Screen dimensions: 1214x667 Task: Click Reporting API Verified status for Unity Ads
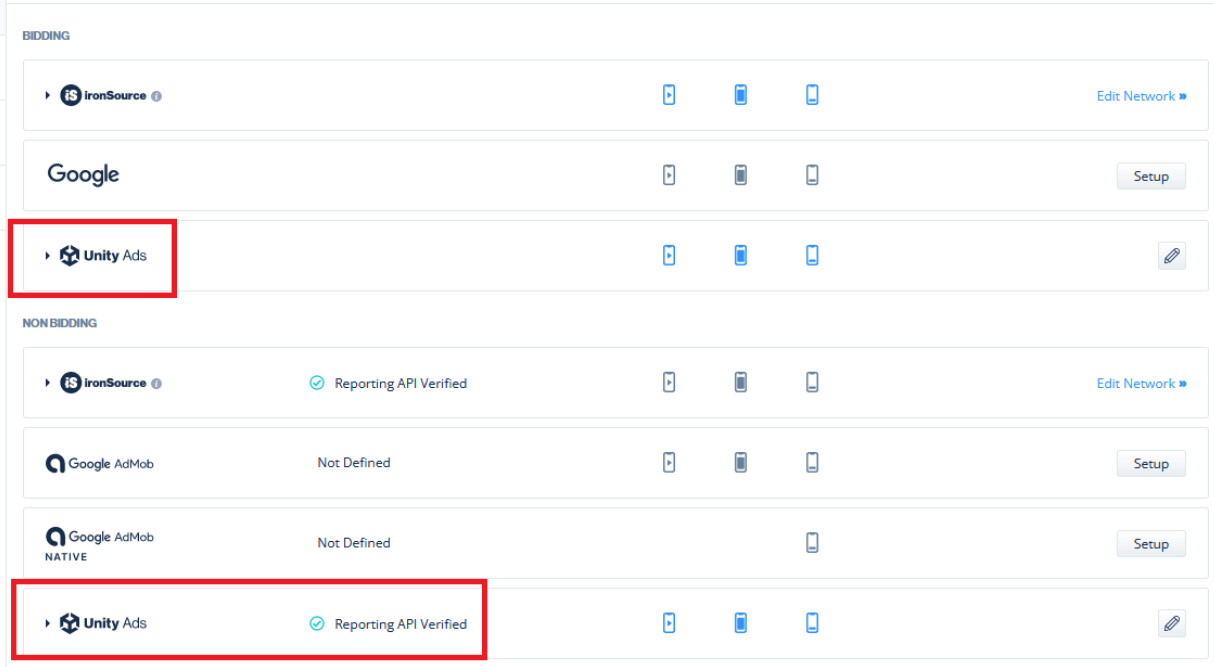[x=400, y=624]
